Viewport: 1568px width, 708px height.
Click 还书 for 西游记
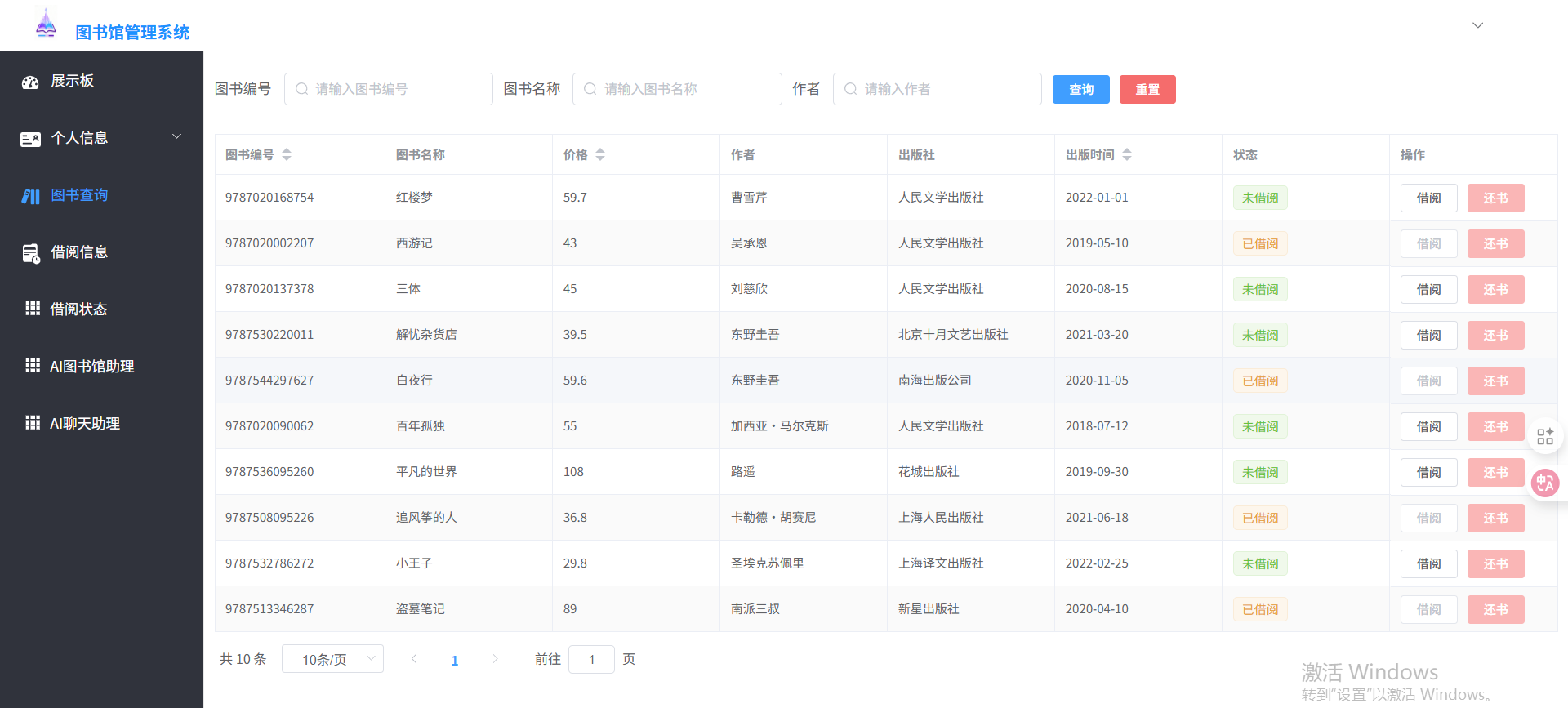coord(1496,244)
